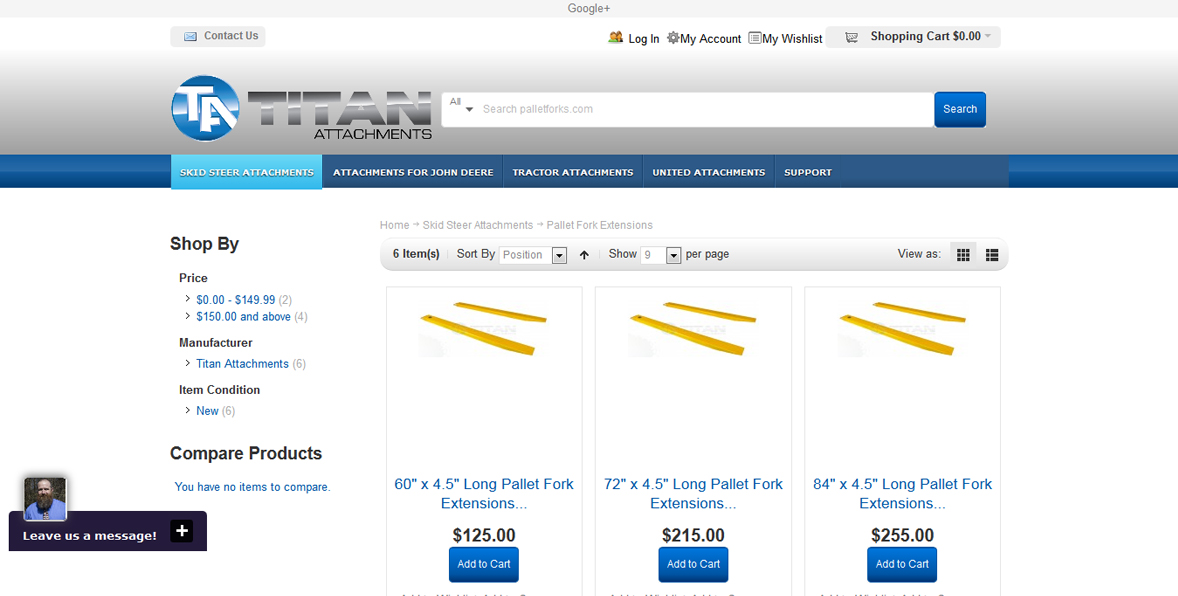This screenshot has height=596, width=1178.
Task: Open the My Account link
Action: (x=711, y=38)
